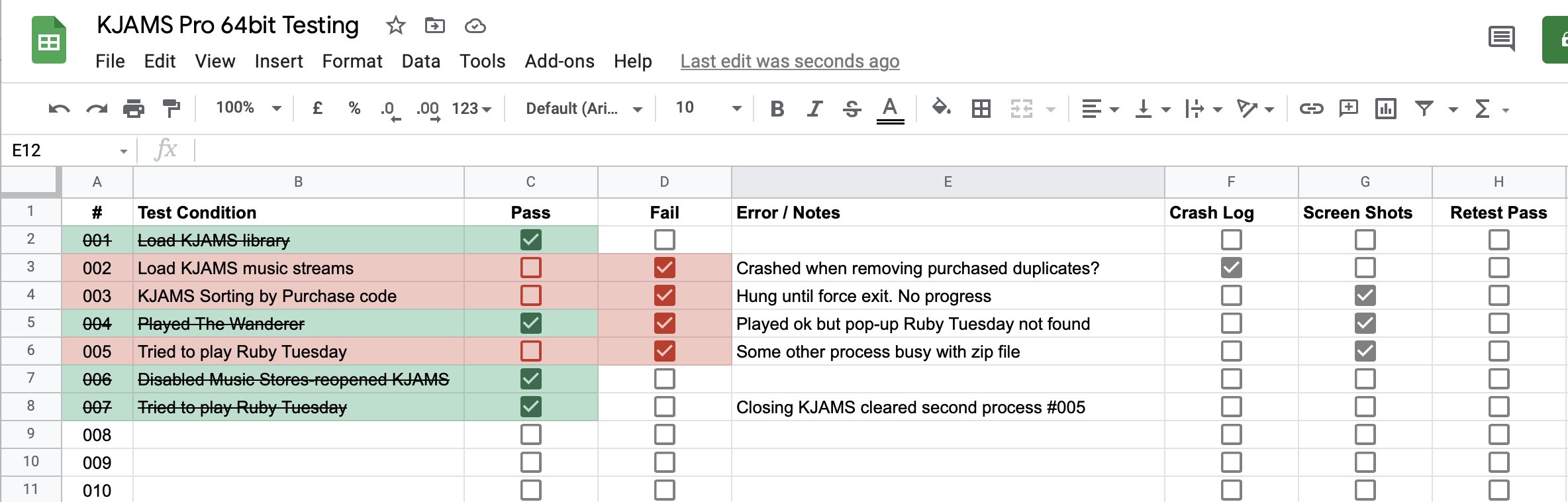The width and height of the screenshot is (1568, 502).
Task: Open the Add-ons menu
Action: point(559,61)
